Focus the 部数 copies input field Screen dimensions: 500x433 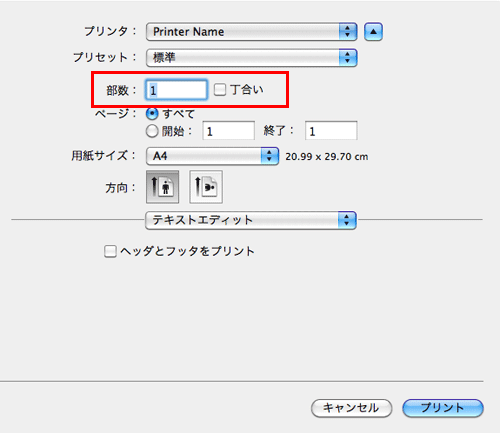click(x=176, y=90)
